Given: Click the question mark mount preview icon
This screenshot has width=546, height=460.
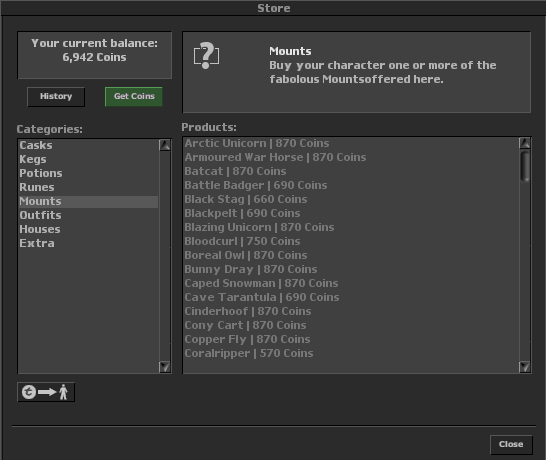Looking at the screenshot, I should click(x=206, y=55).
